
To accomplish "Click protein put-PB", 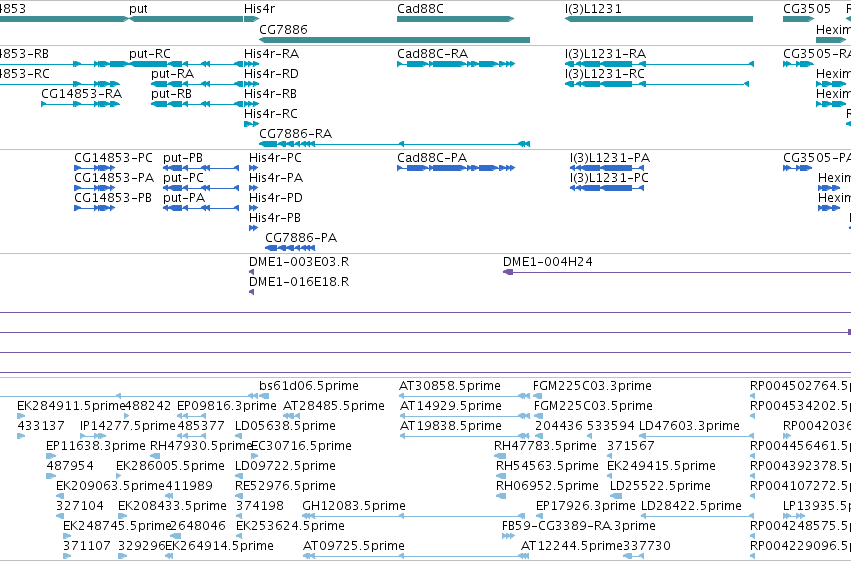I will [201, 168].
